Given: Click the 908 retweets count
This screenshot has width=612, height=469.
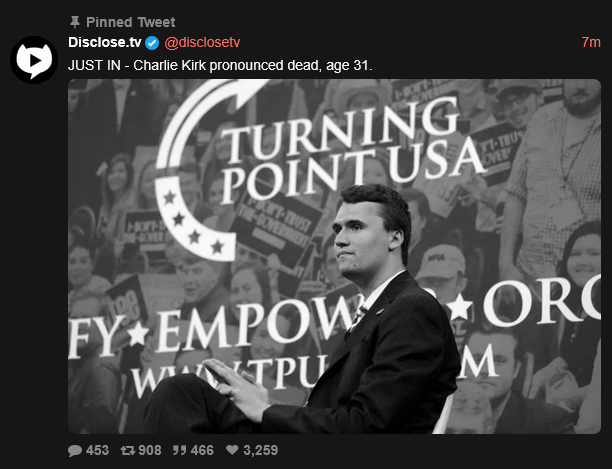Looking at the screenshot, I should 150,450.
